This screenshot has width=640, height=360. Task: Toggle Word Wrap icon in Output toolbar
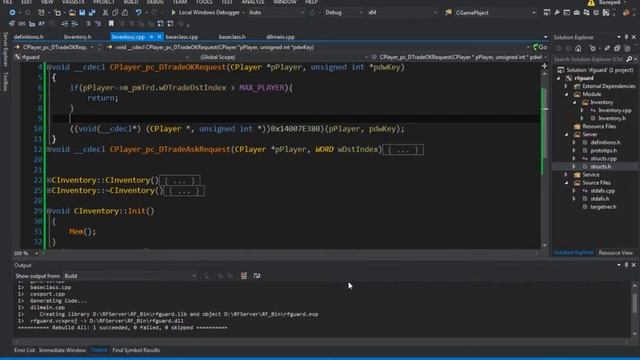[257, 276]
